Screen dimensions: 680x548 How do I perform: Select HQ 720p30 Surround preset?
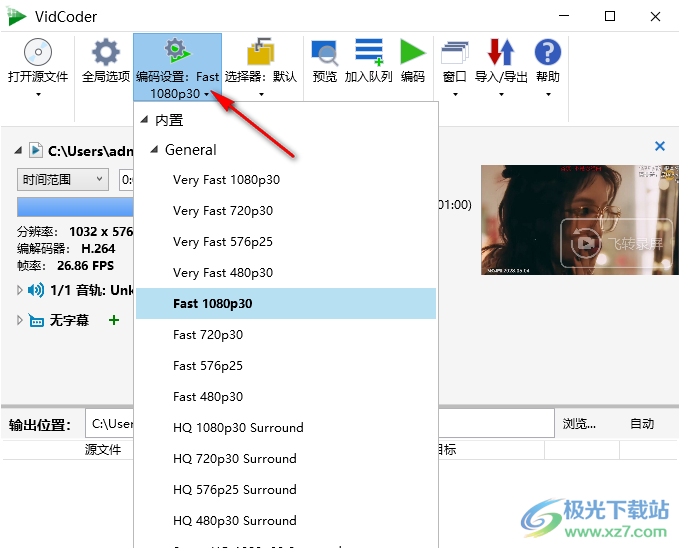click(x=286, y=459)
